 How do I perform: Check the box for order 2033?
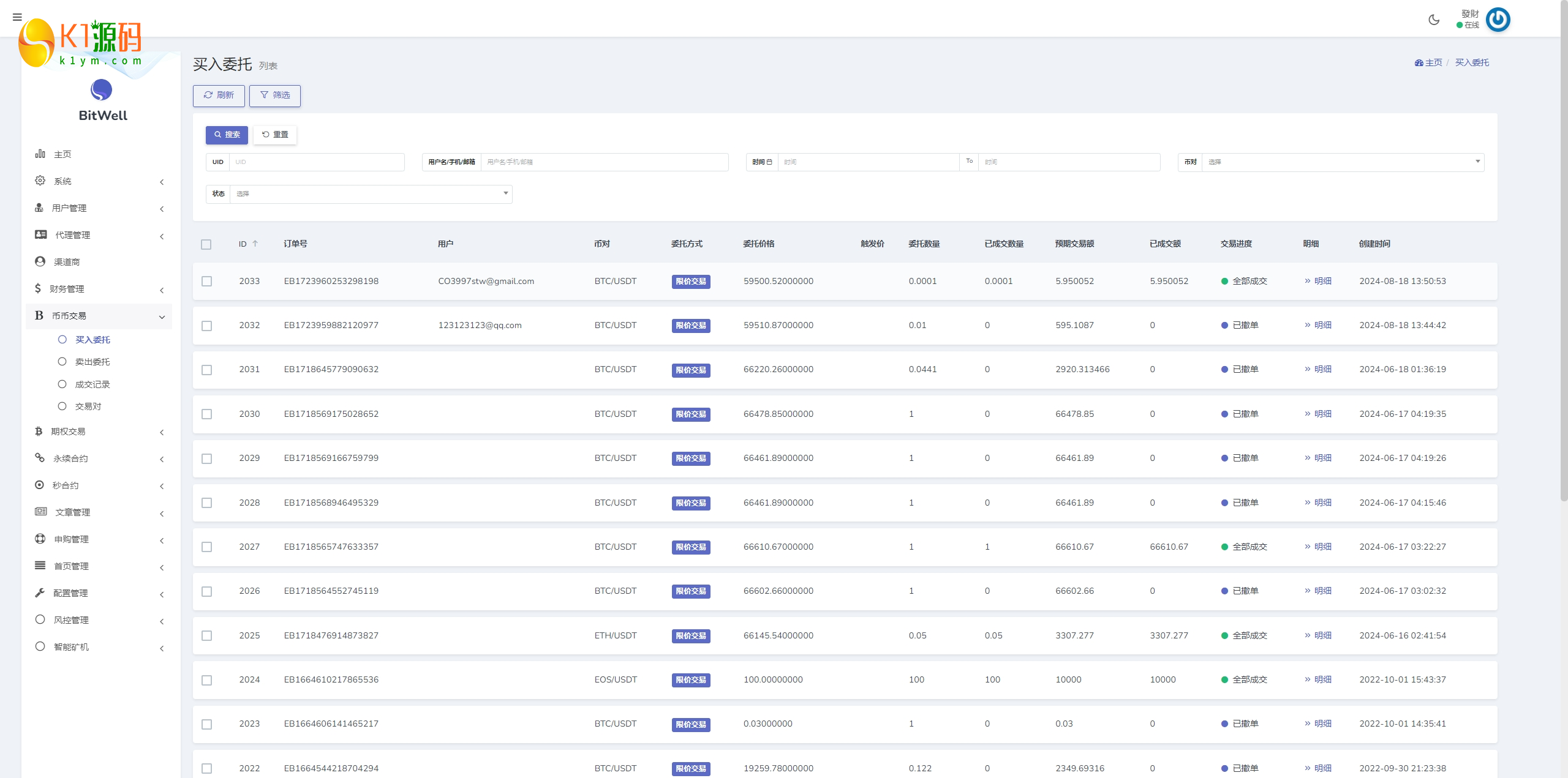coord(207,282)
